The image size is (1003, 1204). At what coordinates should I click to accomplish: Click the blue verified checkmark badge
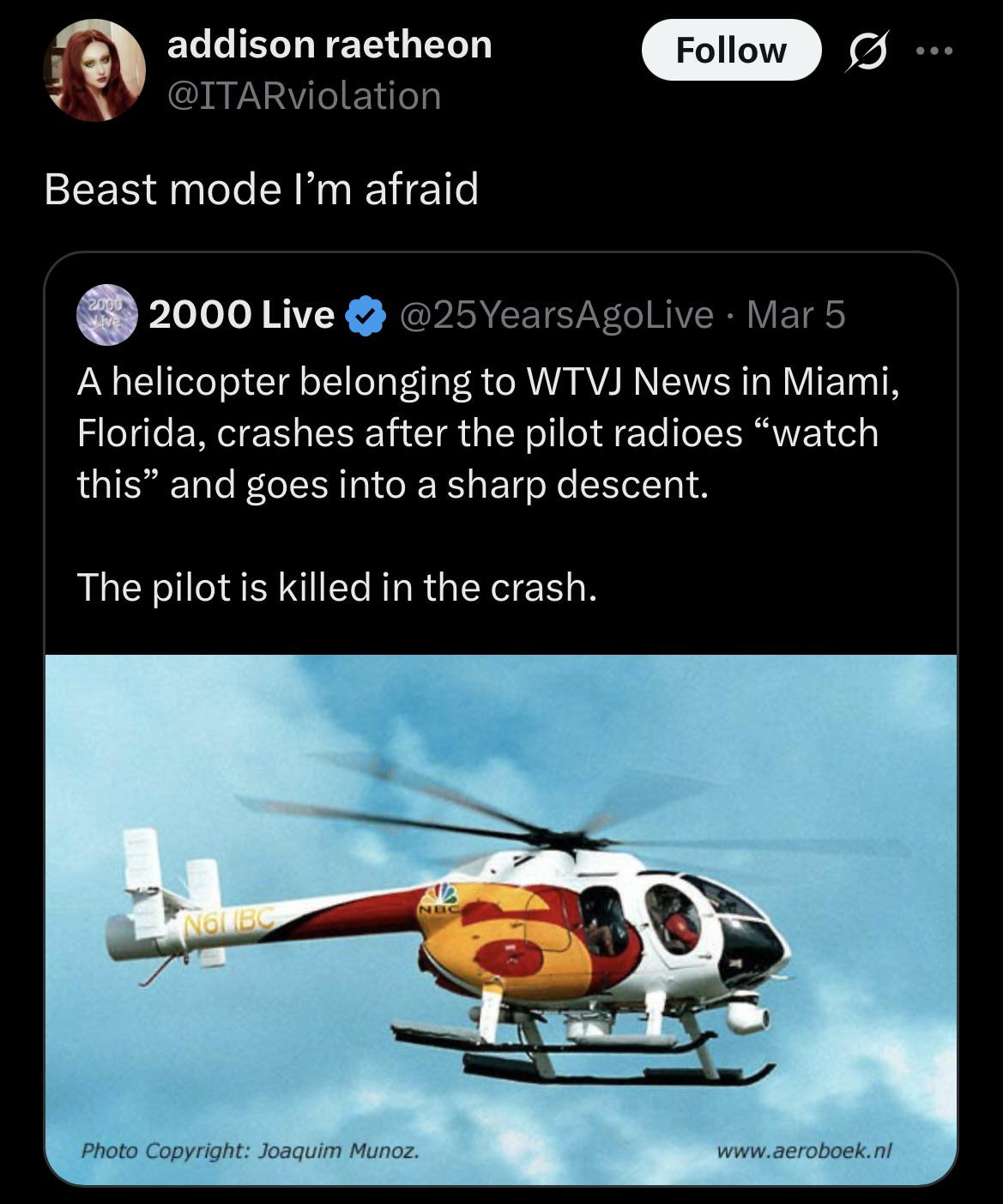(x=364, y=315)
